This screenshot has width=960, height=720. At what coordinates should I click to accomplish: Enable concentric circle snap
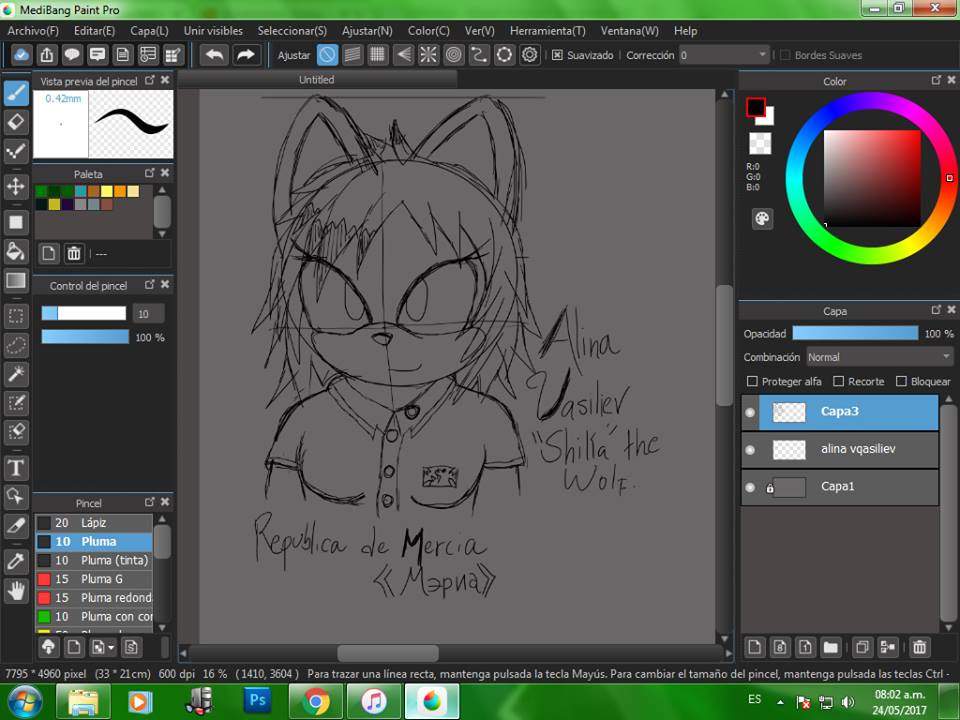pyautogui.click(x=454, y=55)
